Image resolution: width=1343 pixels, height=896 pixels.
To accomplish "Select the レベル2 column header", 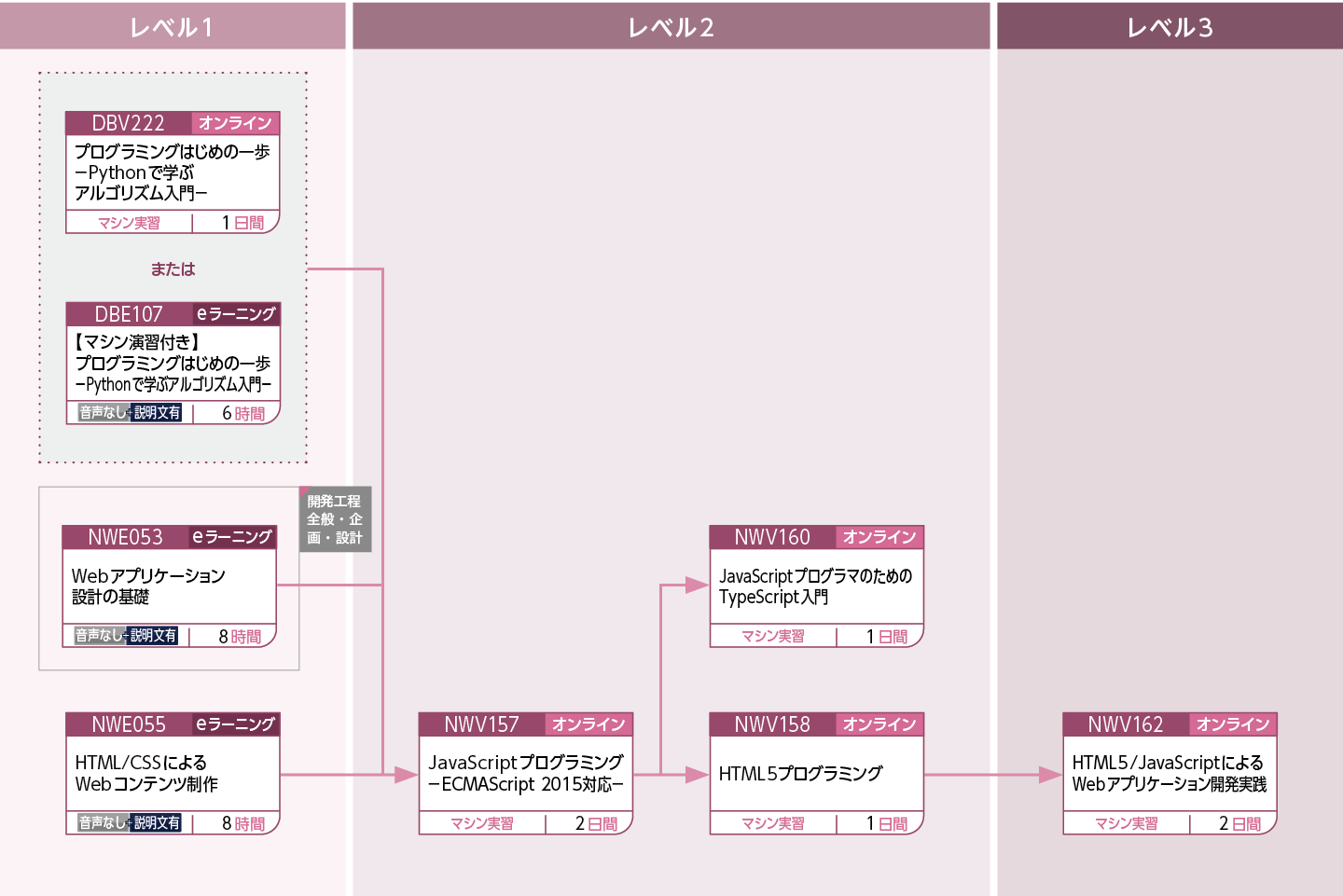I will pos(671,26).
